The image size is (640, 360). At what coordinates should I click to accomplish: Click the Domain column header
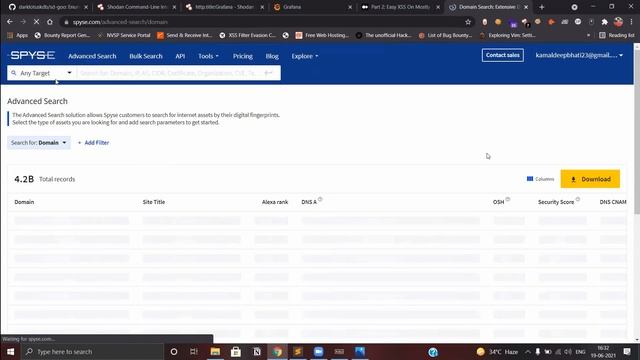pyautogui.click(x=24, y=202)
